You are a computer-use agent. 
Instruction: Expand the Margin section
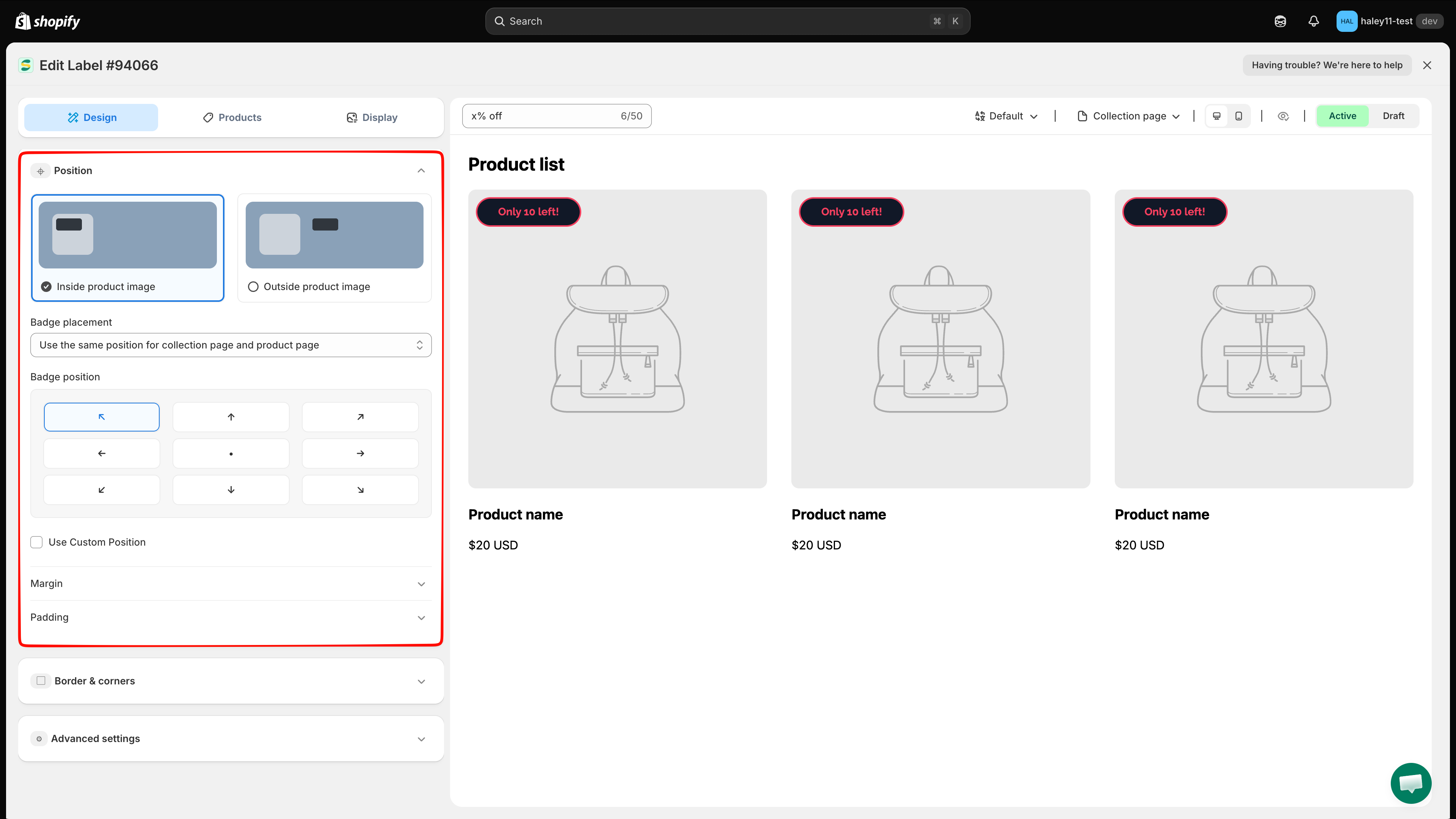point(231,583)
